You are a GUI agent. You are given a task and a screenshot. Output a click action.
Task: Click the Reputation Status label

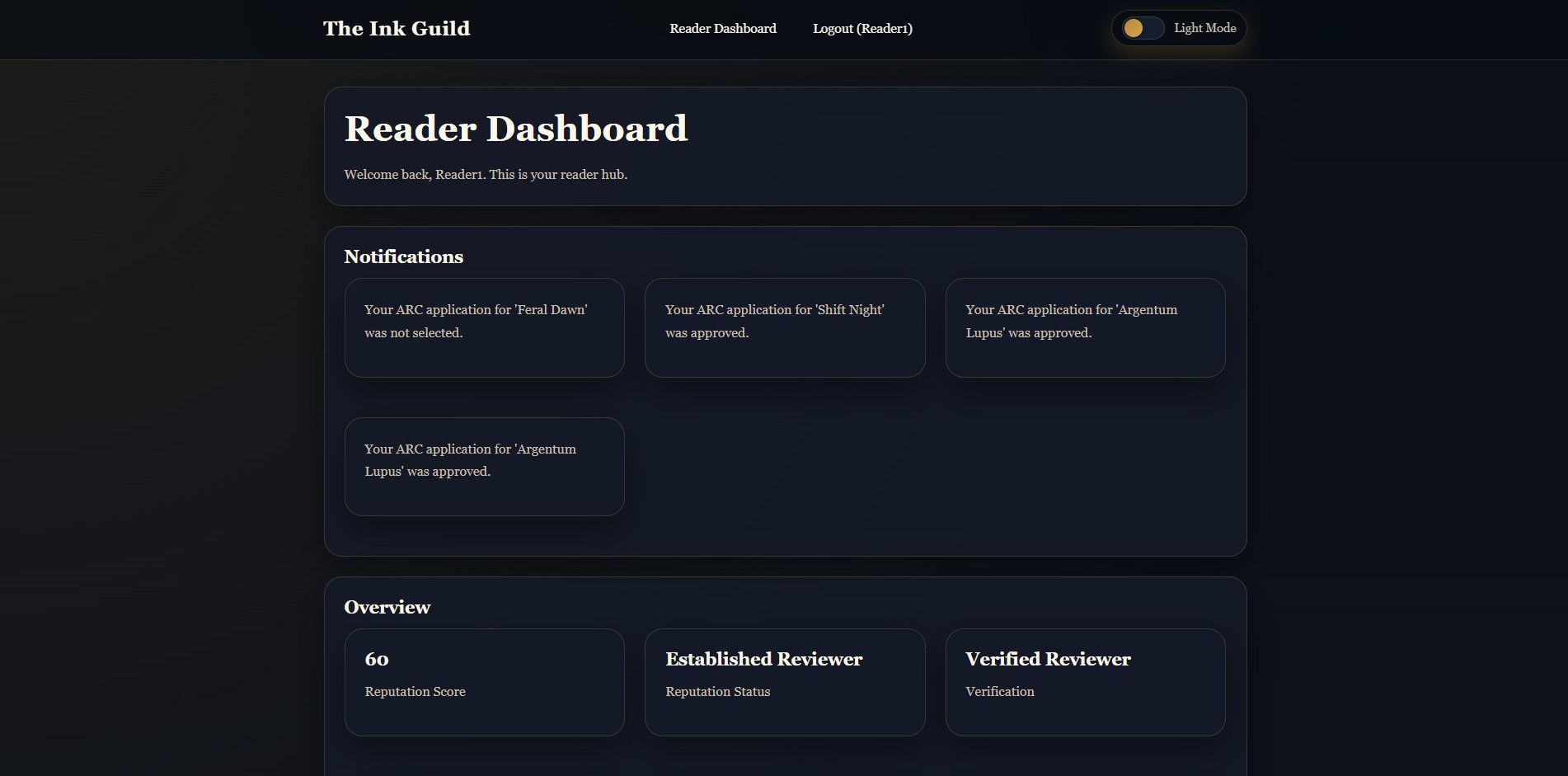coord(717,692)
